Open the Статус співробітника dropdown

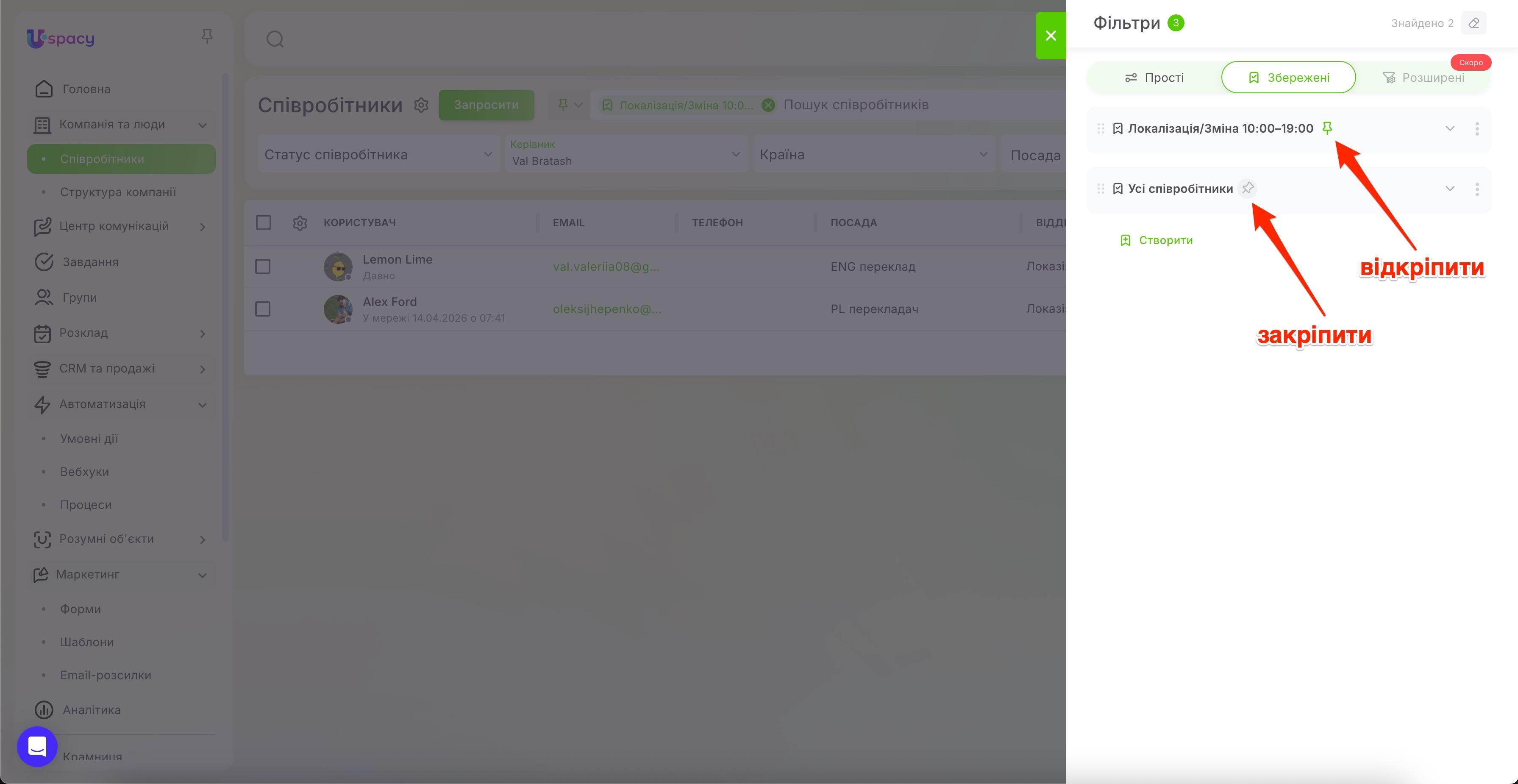(378, 154)
